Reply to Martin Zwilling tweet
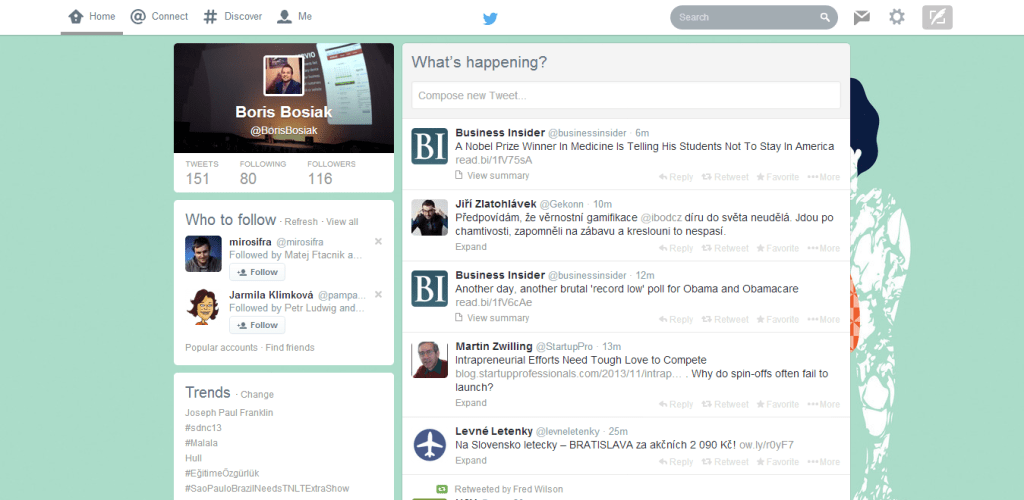 [x=676, y=404]
